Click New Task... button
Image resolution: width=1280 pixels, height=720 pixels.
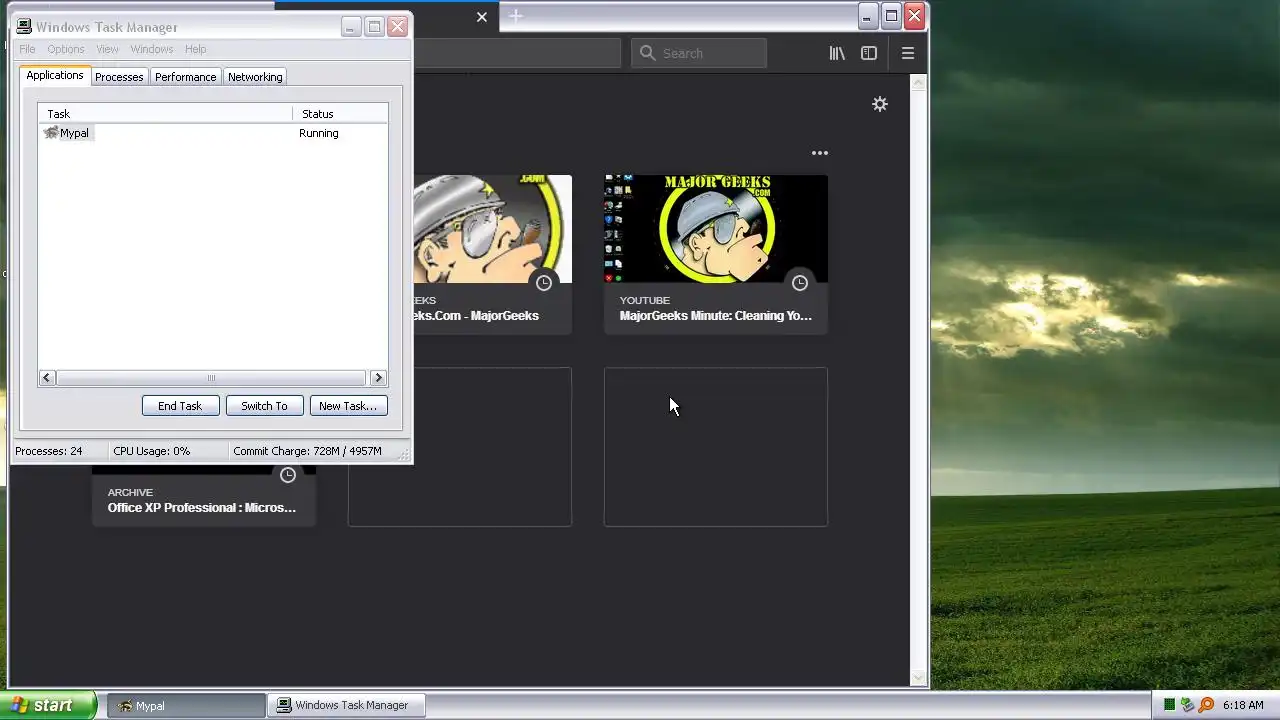pyautogui.click(x=348, y=406)
